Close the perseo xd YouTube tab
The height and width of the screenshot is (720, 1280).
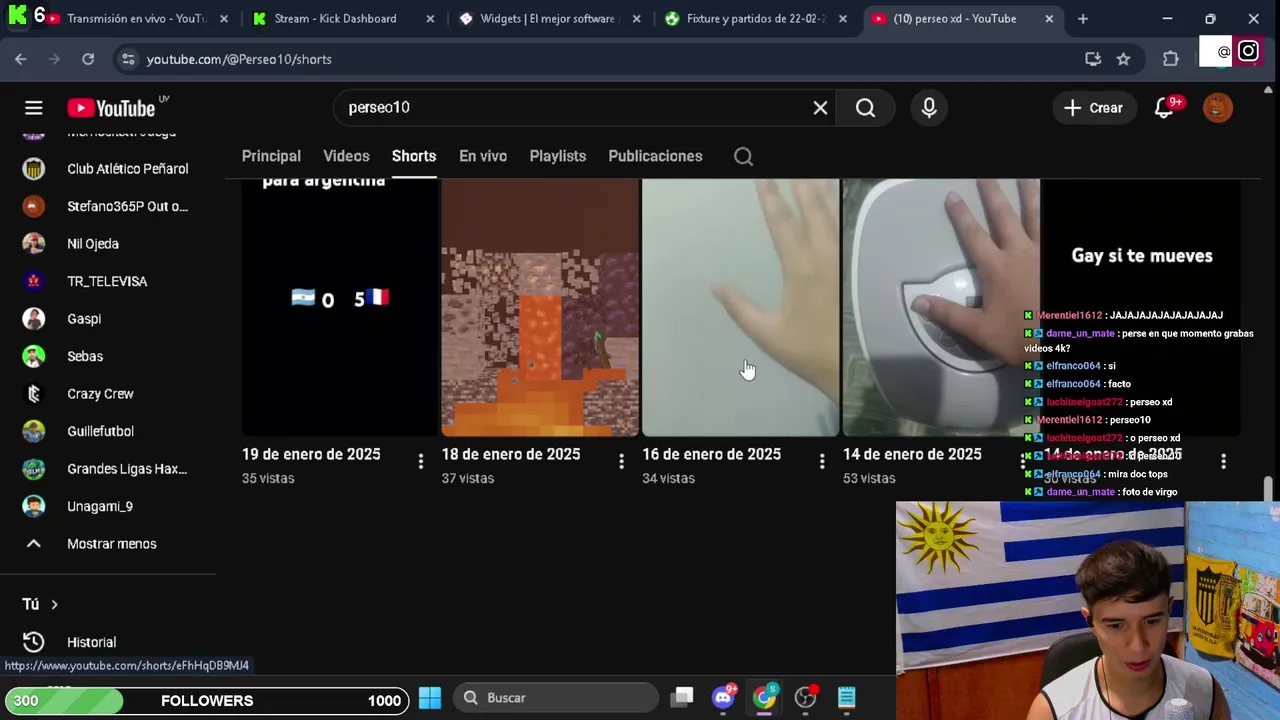(x=1049, y=19)
